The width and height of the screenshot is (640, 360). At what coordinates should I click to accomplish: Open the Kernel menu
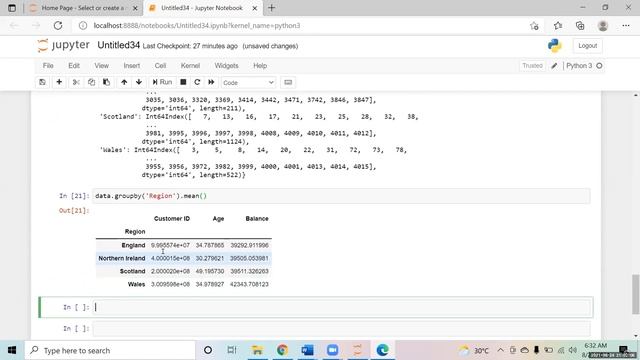tap(190, 66)
